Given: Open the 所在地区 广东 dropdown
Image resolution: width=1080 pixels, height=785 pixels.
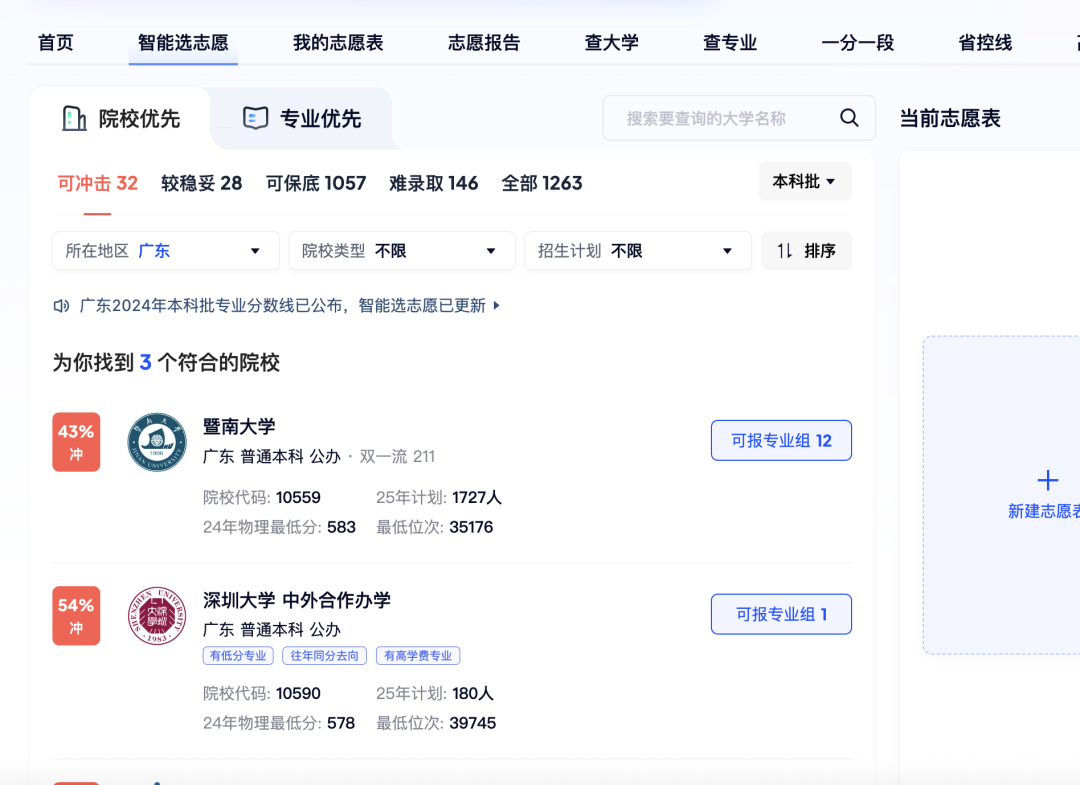Looking at the screenshot, I should coord(166,251).
